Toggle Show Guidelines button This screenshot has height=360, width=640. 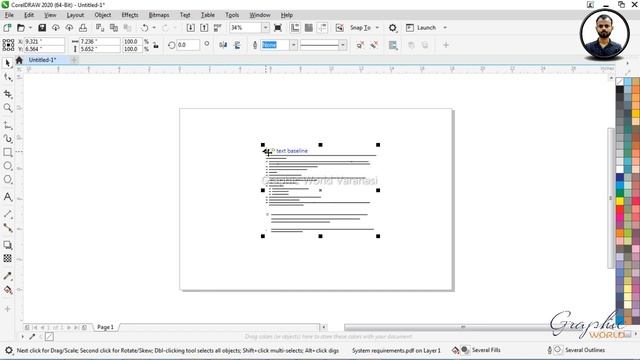click(322, 28)
